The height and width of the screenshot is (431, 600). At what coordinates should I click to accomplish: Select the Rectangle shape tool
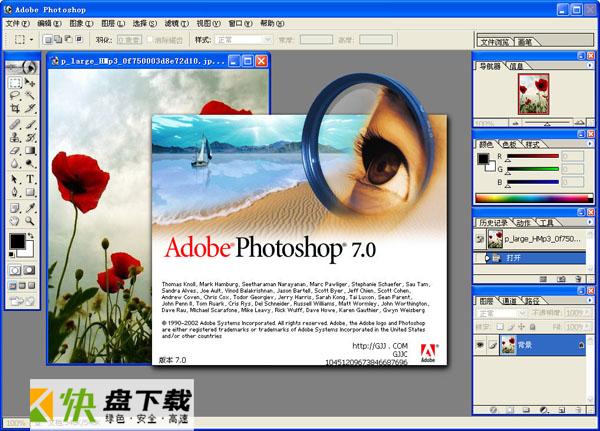point(30,192)
